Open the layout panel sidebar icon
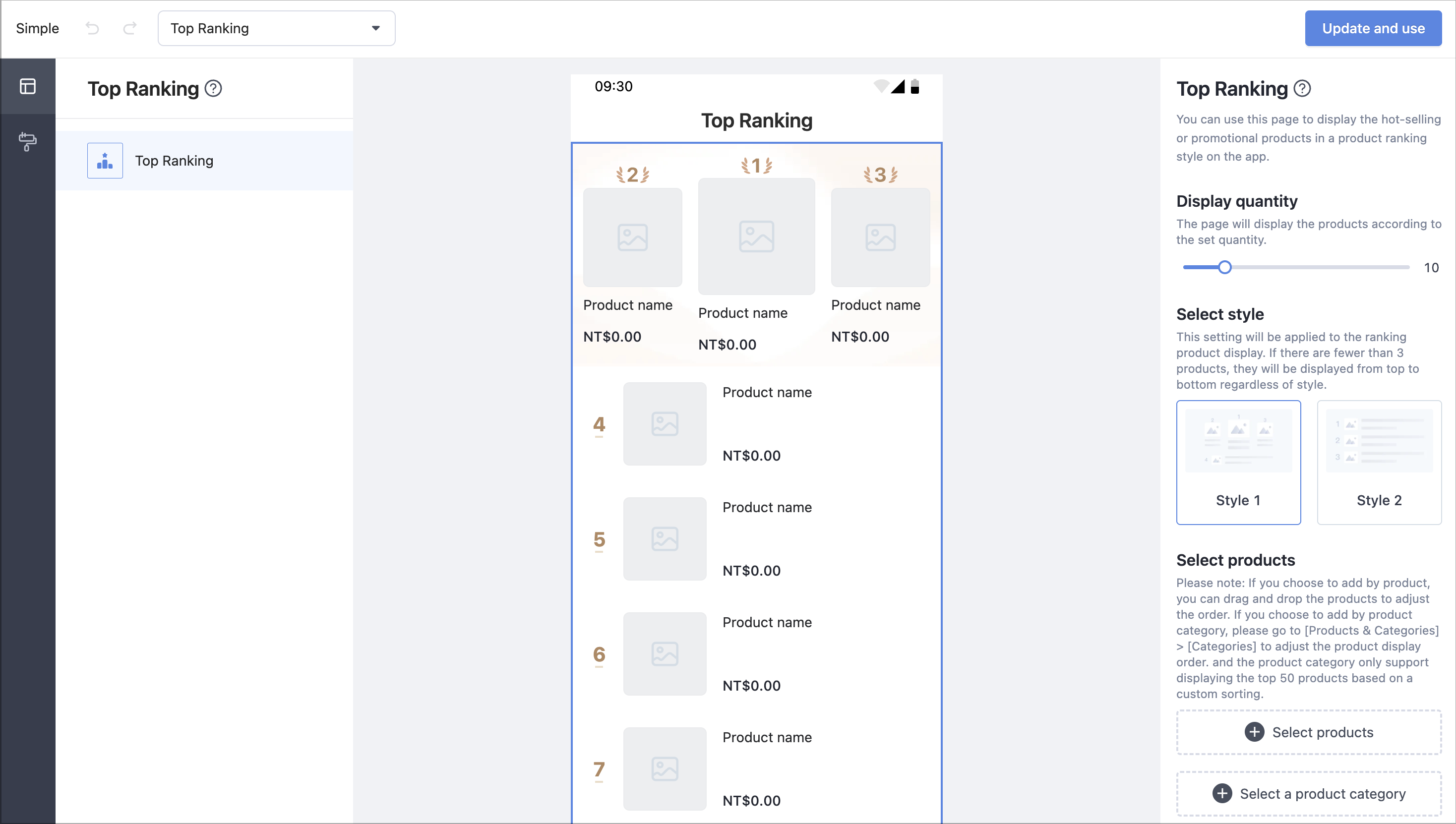The image size is (1456, 824). pos(28,87)
